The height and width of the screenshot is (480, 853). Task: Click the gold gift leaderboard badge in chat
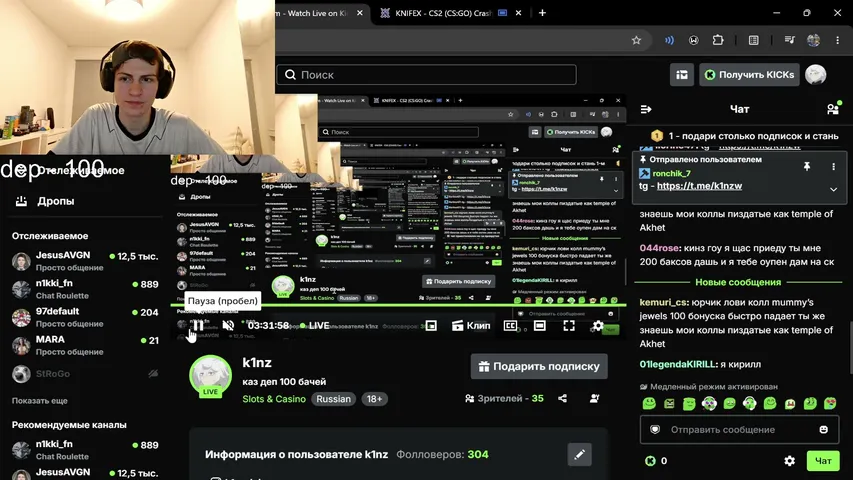pos(657,136)
